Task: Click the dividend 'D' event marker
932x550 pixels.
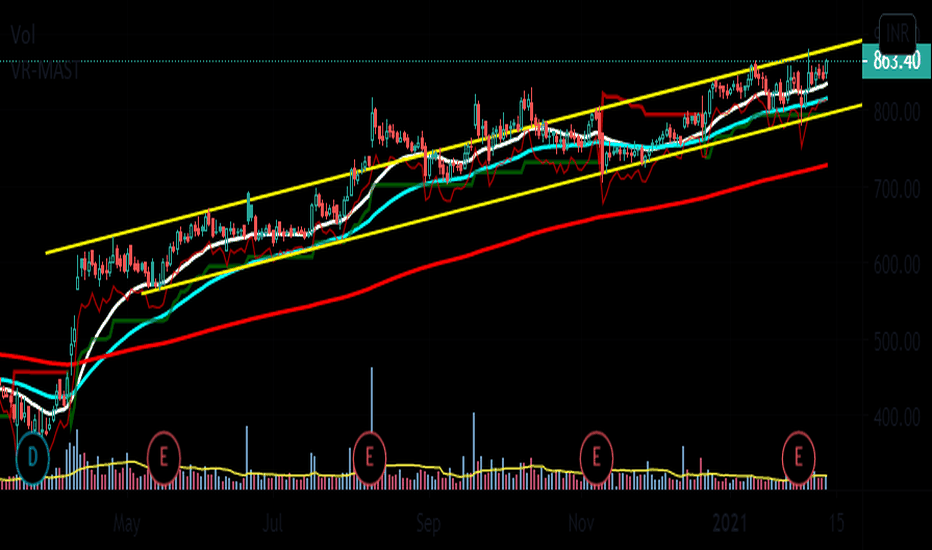Action: pos(33,458)
